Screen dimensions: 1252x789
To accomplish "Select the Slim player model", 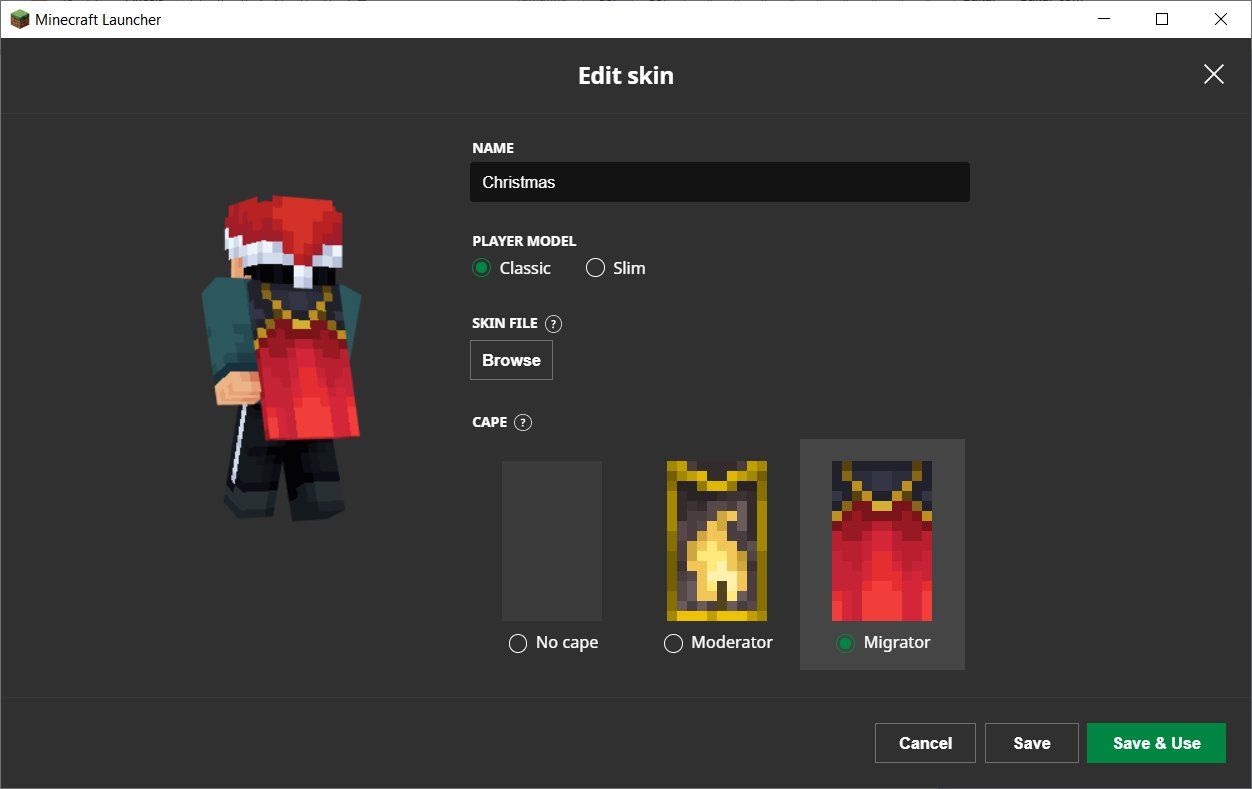I will point(595,268).
